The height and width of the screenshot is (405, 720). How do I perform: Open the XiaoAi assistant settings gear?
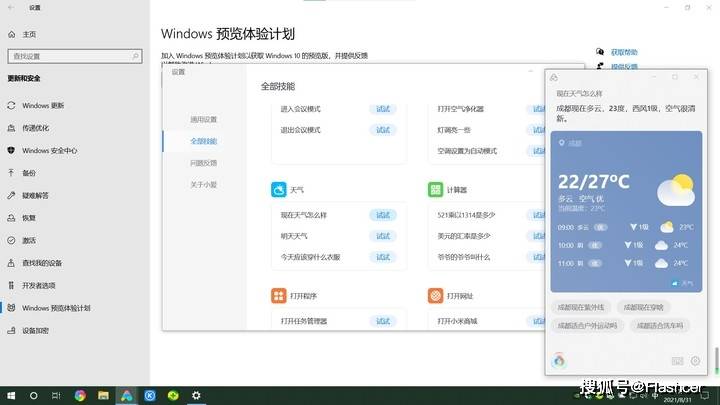(x=695, y=361)
